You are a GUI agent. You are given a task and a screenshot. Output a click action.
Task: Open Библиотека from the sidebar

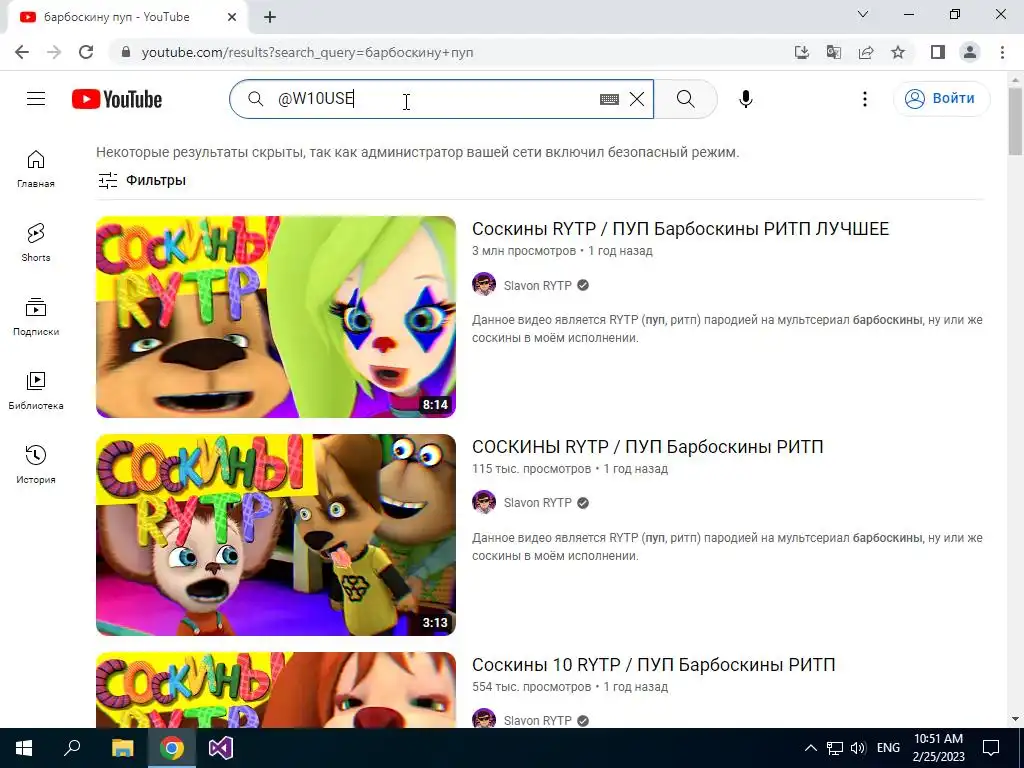(x=36, y=391)
